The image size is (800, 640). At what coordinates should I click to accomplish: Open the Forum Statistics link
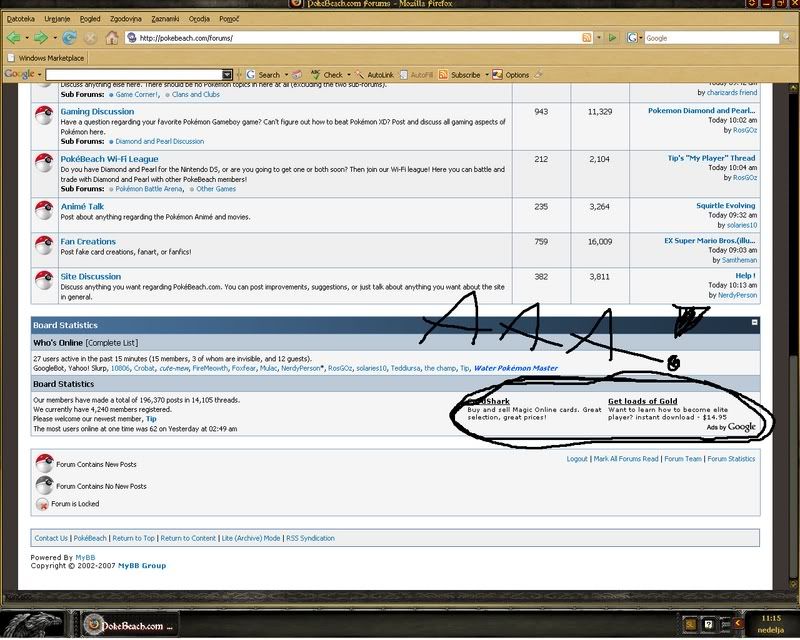coord(731,459)
